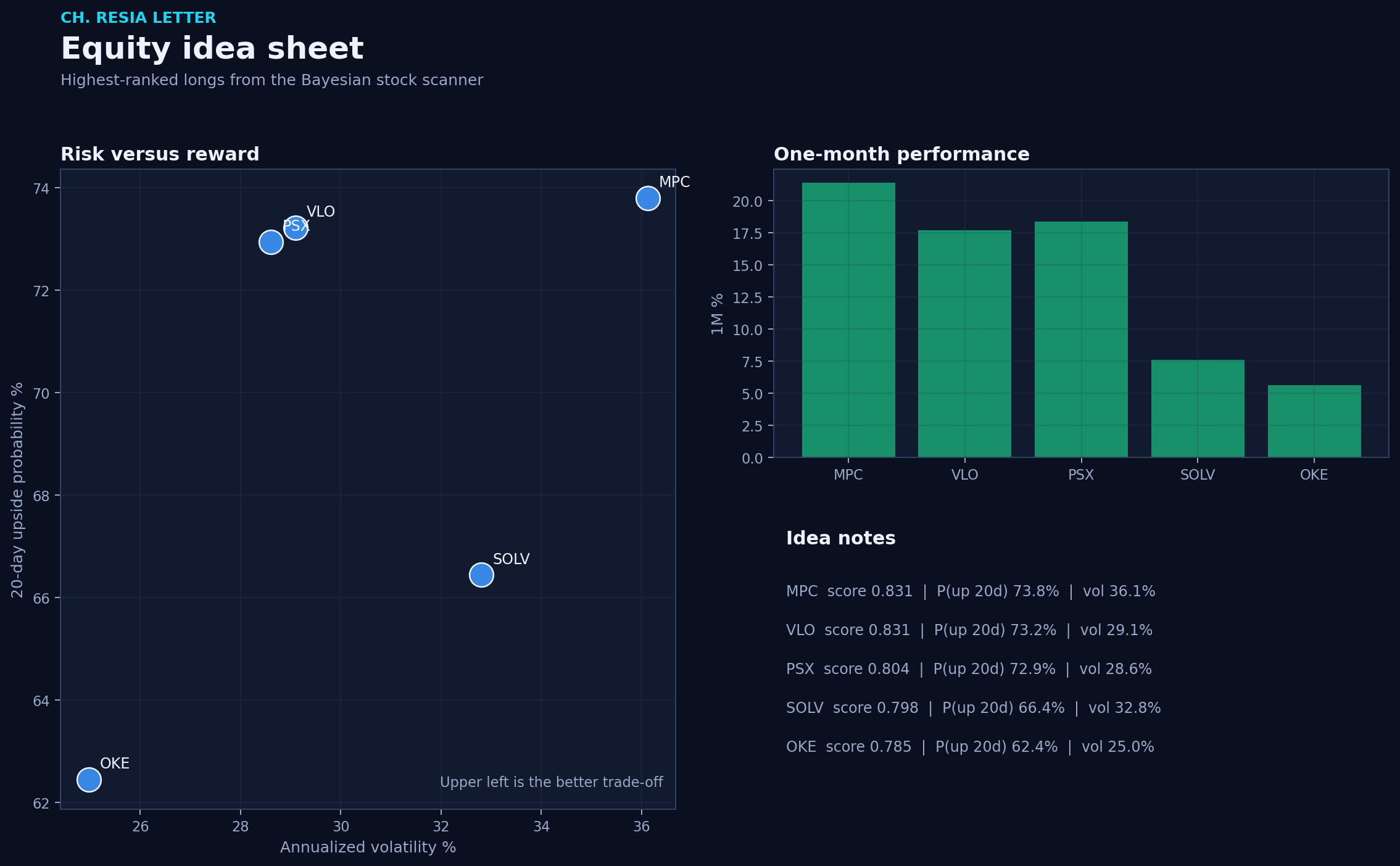Click the OKE tick label under bar chart
1400x866 pixels.
coord(1314,475)
